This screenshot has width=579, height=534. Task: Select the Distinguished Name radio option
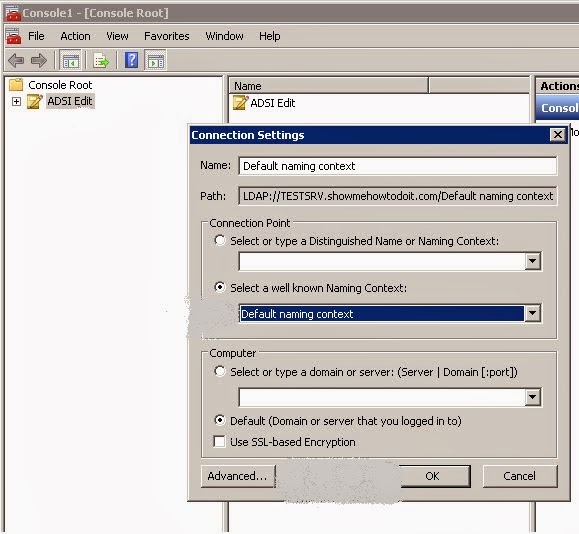point(220,240)
